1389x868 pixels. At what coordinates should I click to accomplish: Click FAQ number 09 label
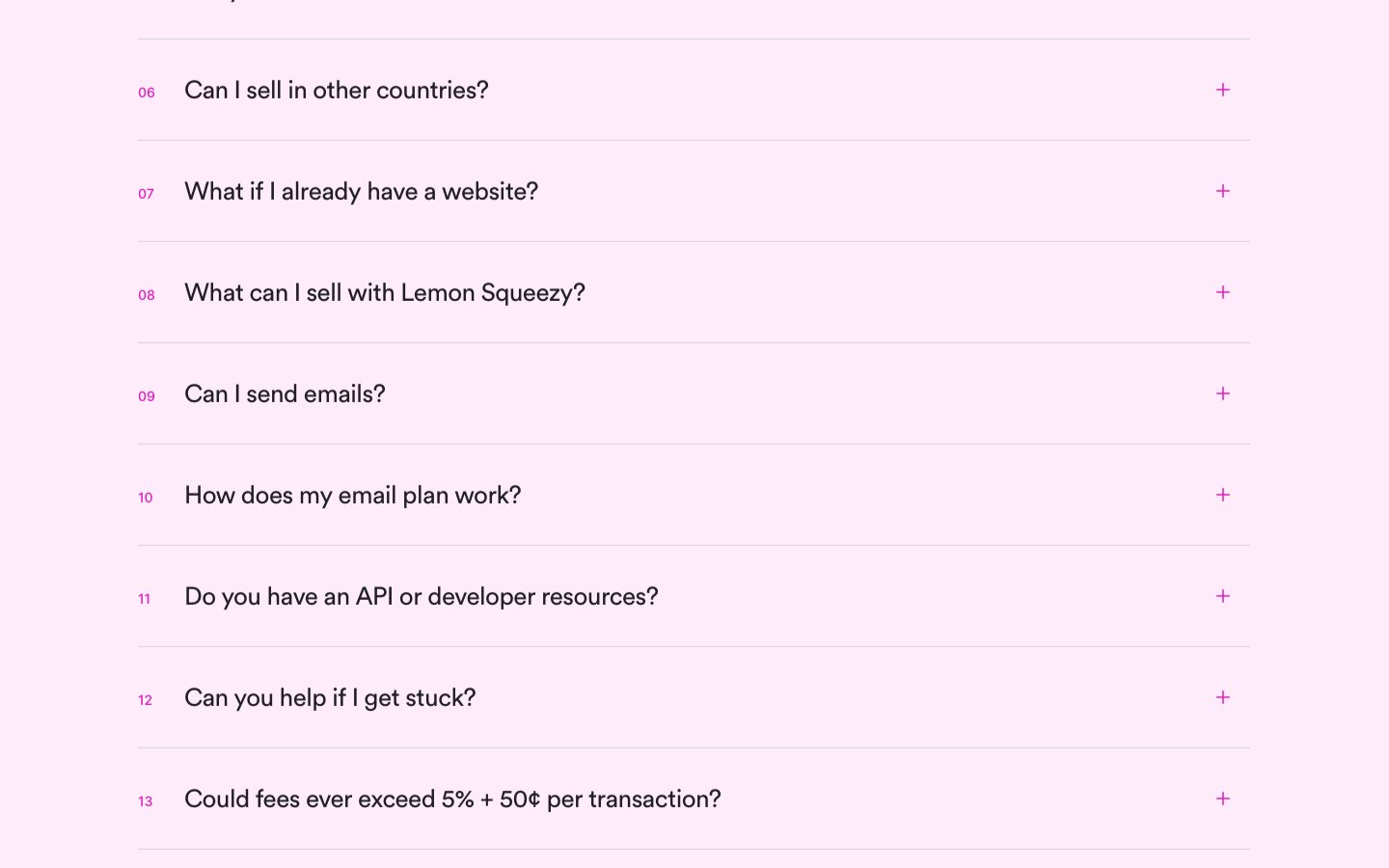click(147, 396)
